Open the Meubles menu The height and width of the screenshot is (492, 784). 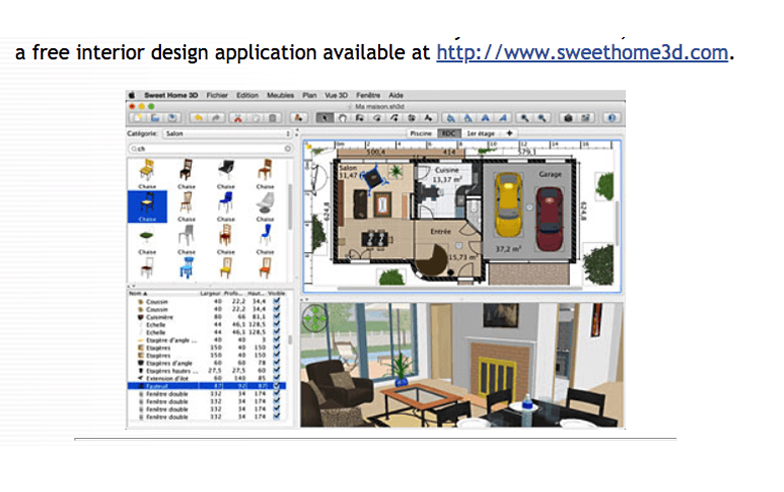(280, 95)
